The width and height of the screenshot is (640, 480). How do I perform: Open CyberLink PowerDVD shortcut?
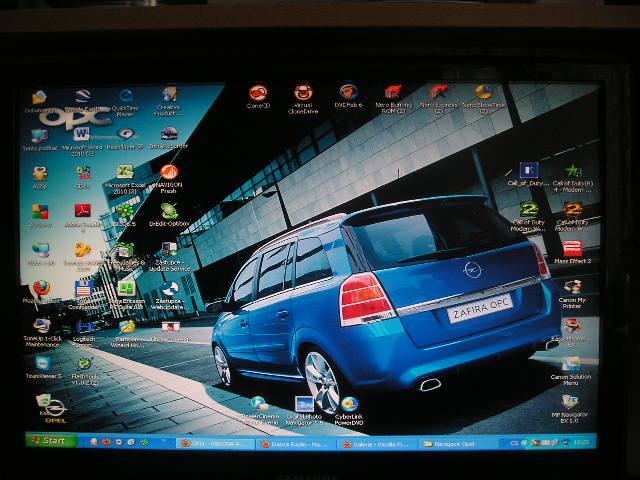click(350, 406)
